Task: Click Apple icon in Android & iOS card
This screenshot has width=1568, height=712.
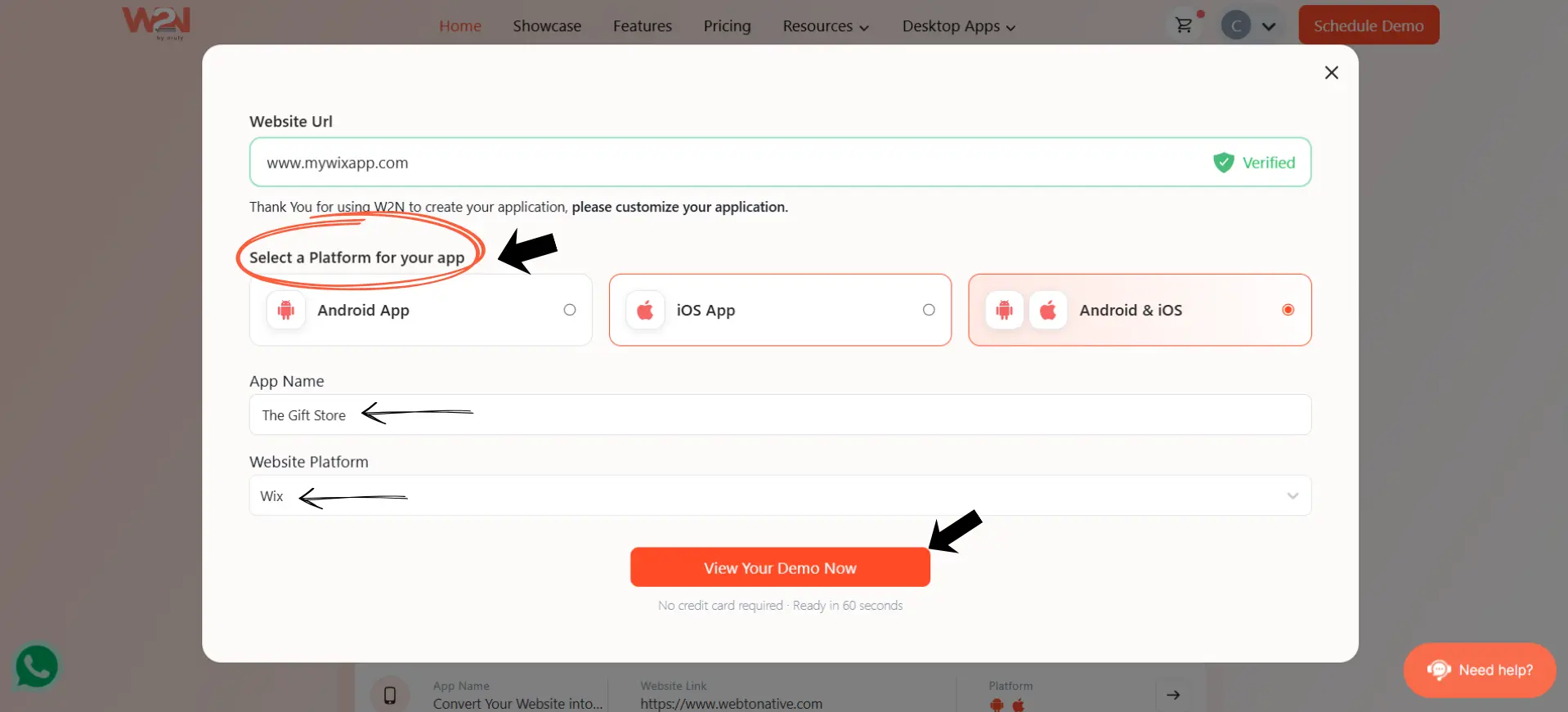Action: click(1048, 310)
